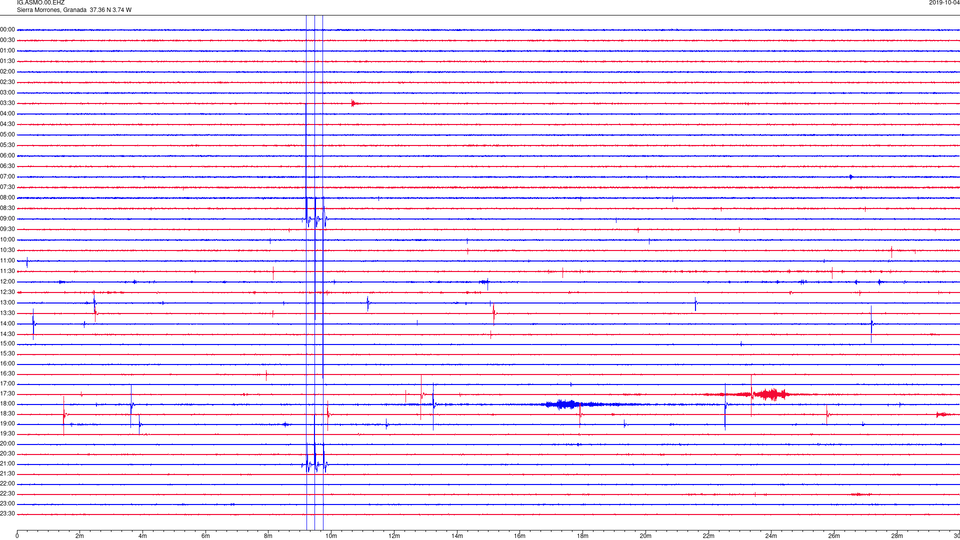The width and height of the screenshot is (960, 540).
Task: Click the red event marker on the 03:30 trace
Action: [354, 103]
